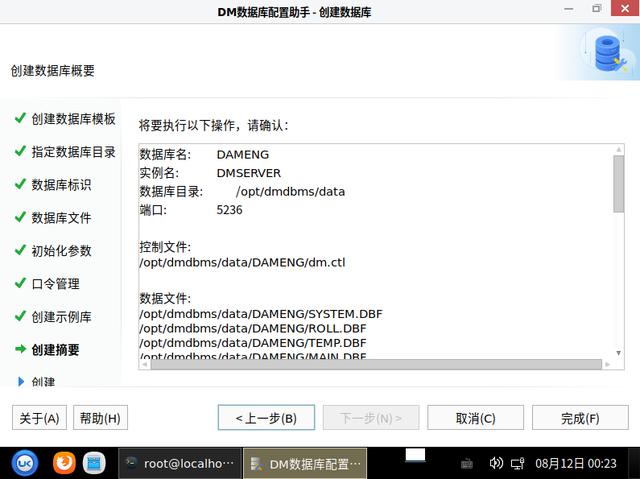The height and width of the screenshot is (479, 640).
Task: Open the network connection tray icon
Action: (518, 463)
